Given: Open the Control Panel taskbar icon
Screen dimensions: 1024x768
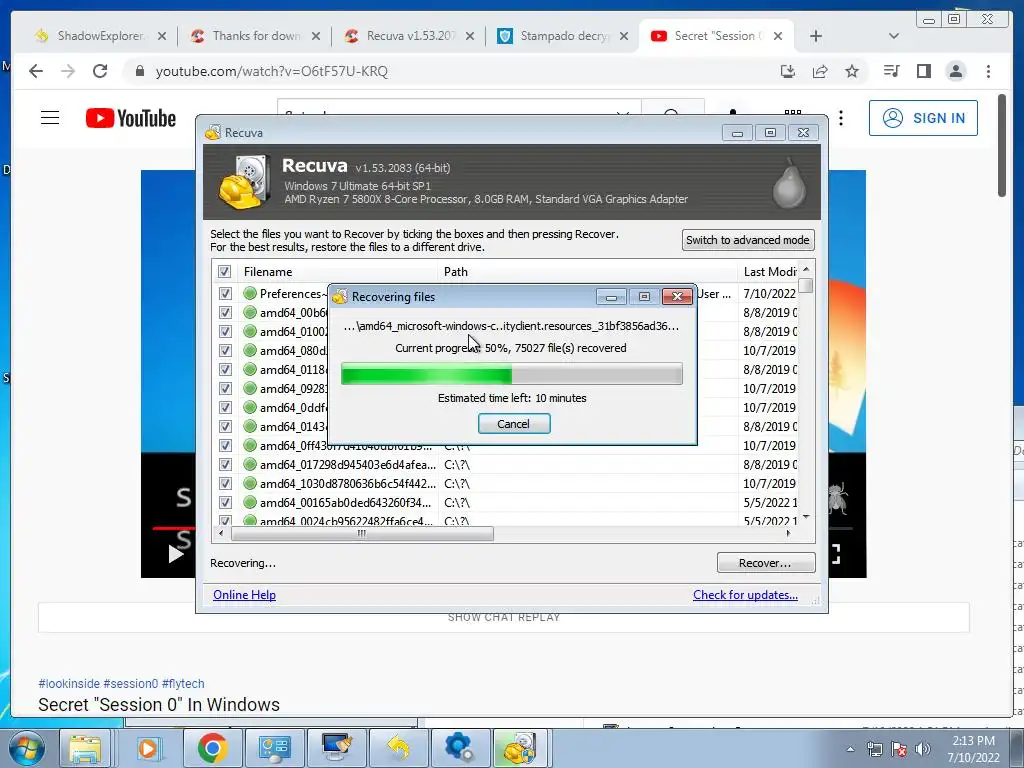Looking at the screenshot, I should (x=274, y=748).
